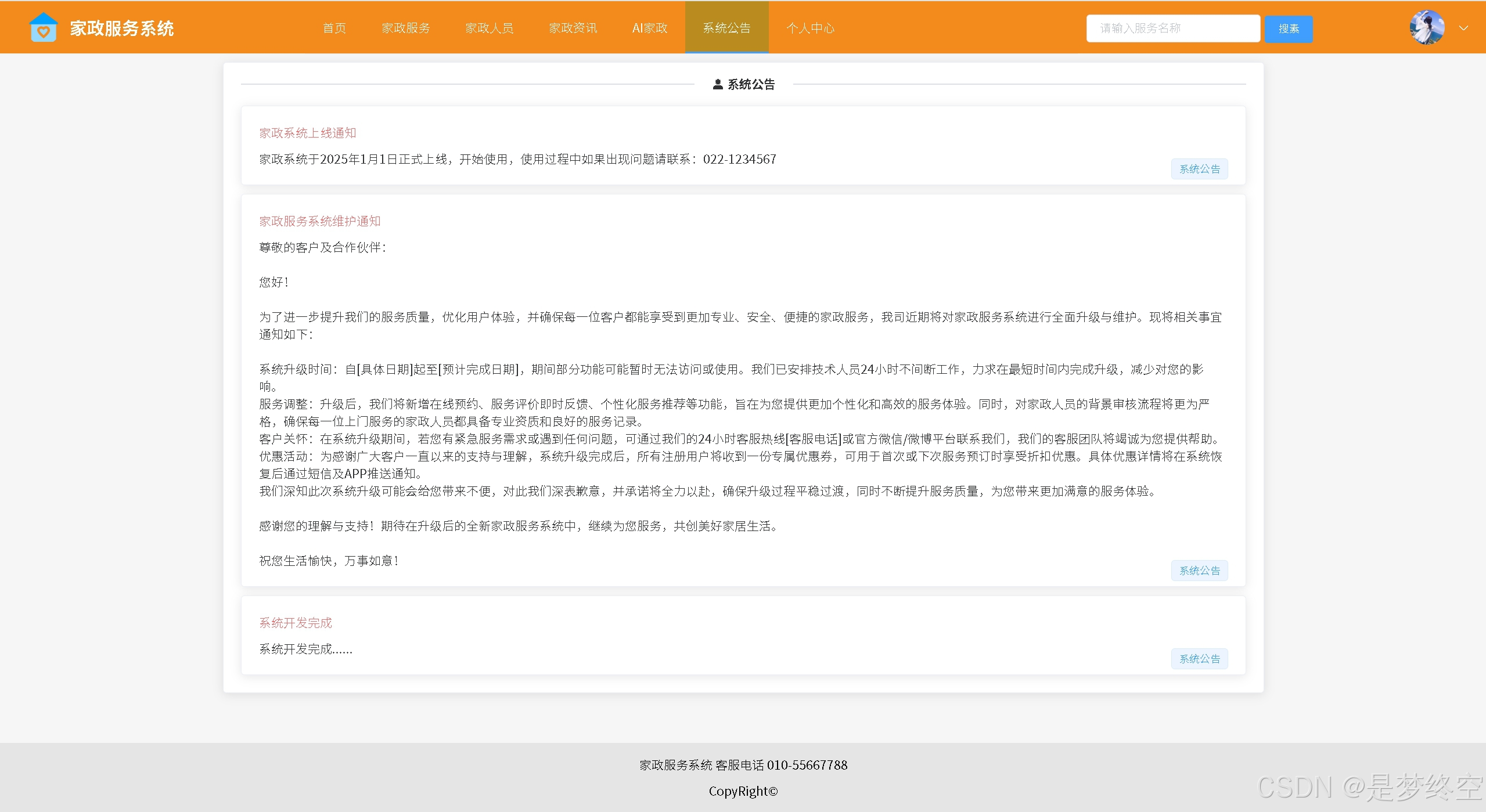Click the user avatar picture
This screenshot has height=812, width=1486.
1426,27
